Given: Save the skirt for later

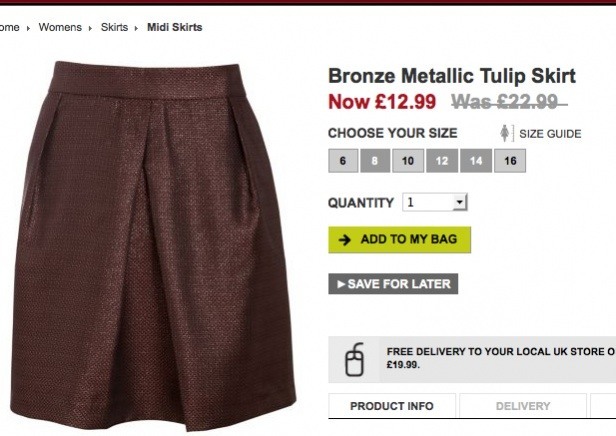Looking at the screenshot, I should (x=393, y=284).
